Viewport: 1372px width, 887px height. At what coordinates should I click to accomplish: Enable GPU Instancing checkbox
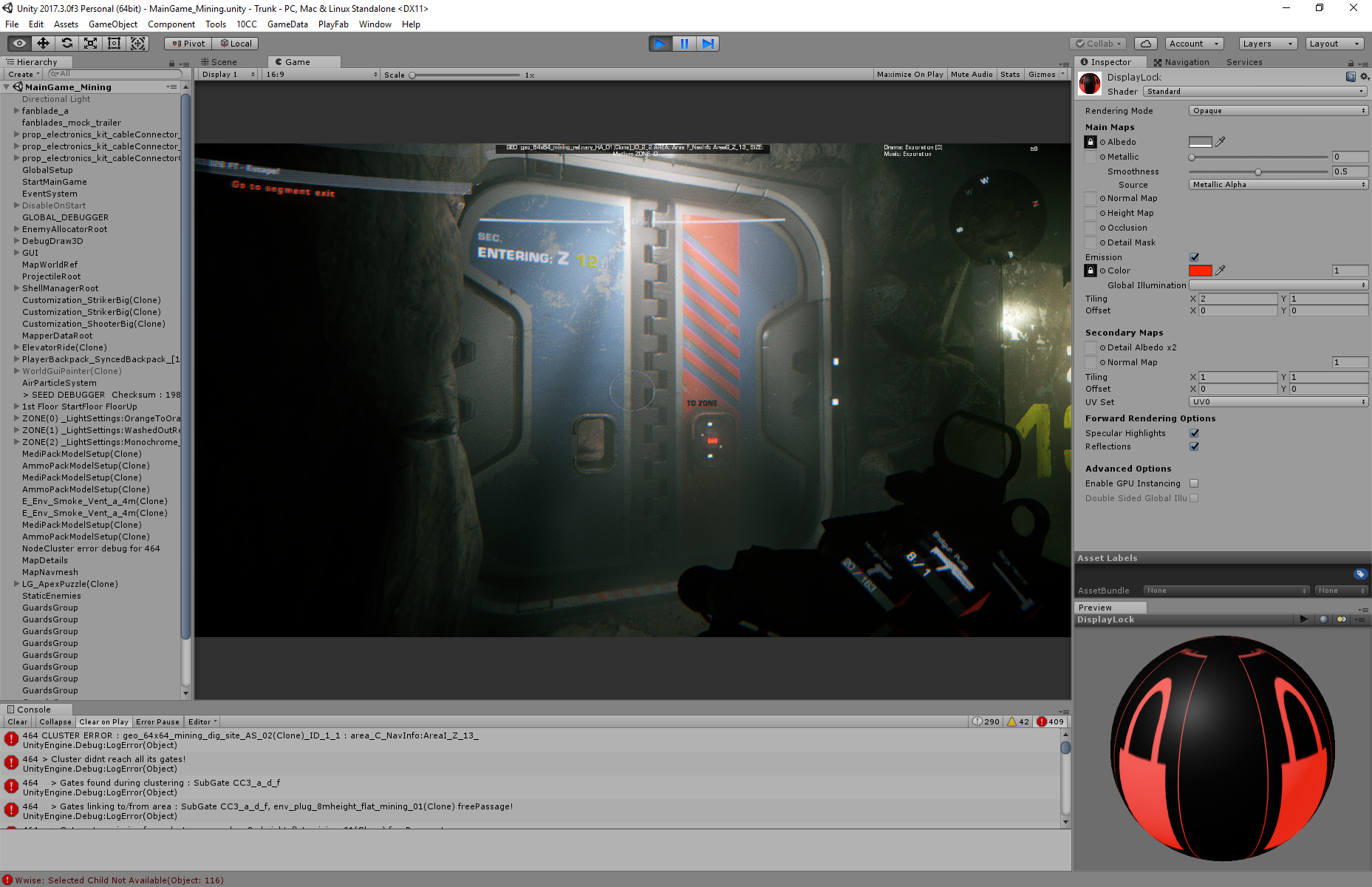pyautogui.click(x=1194, y=483)
